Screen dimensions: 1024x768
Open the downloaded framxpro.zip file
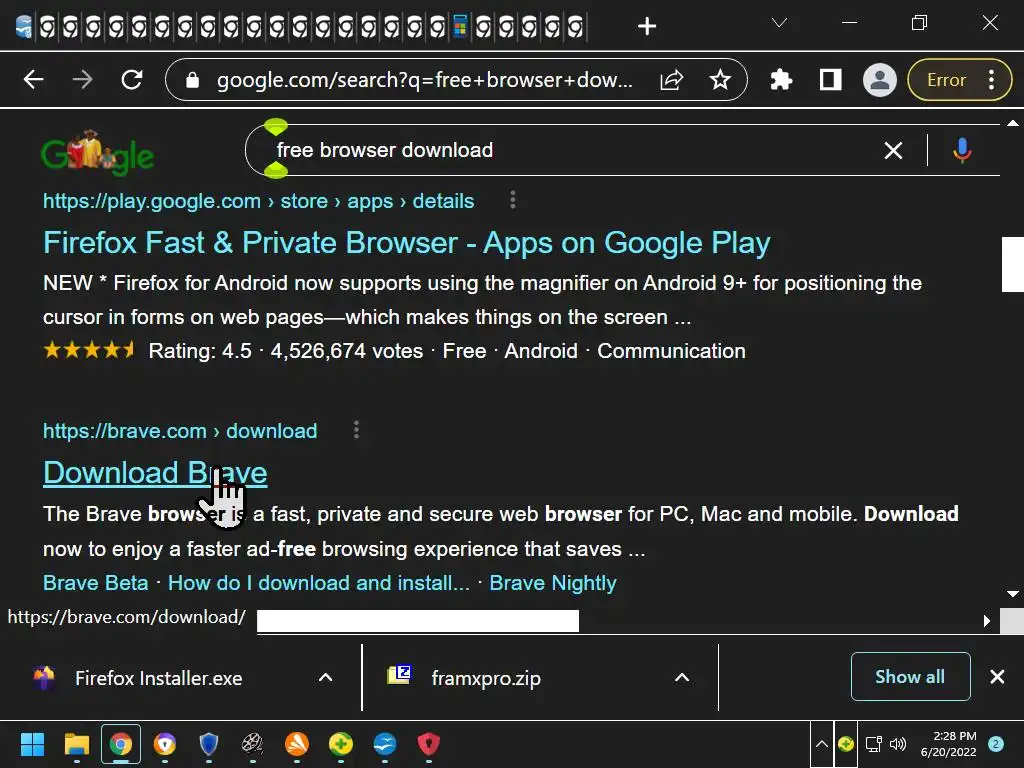[485, 678]
